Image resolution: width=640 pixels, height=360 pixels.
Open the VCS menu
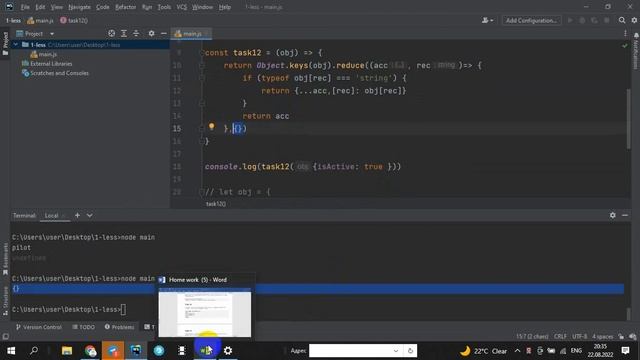tap(182, 7)
